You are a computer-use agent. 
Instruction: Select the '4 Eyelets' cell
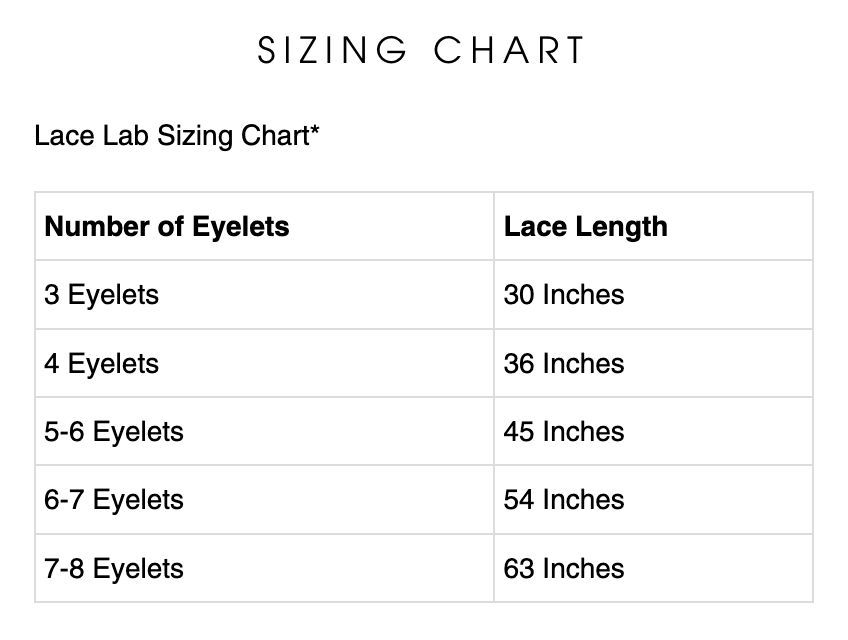101,363
